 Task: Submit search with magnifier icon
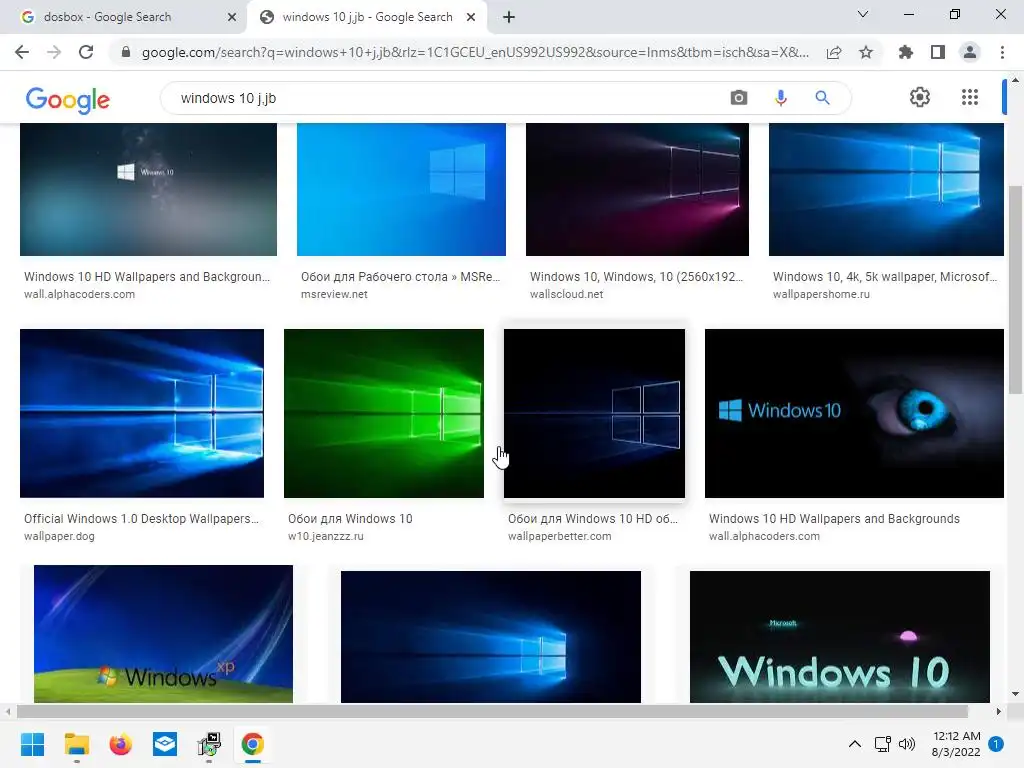coord(822,98)
